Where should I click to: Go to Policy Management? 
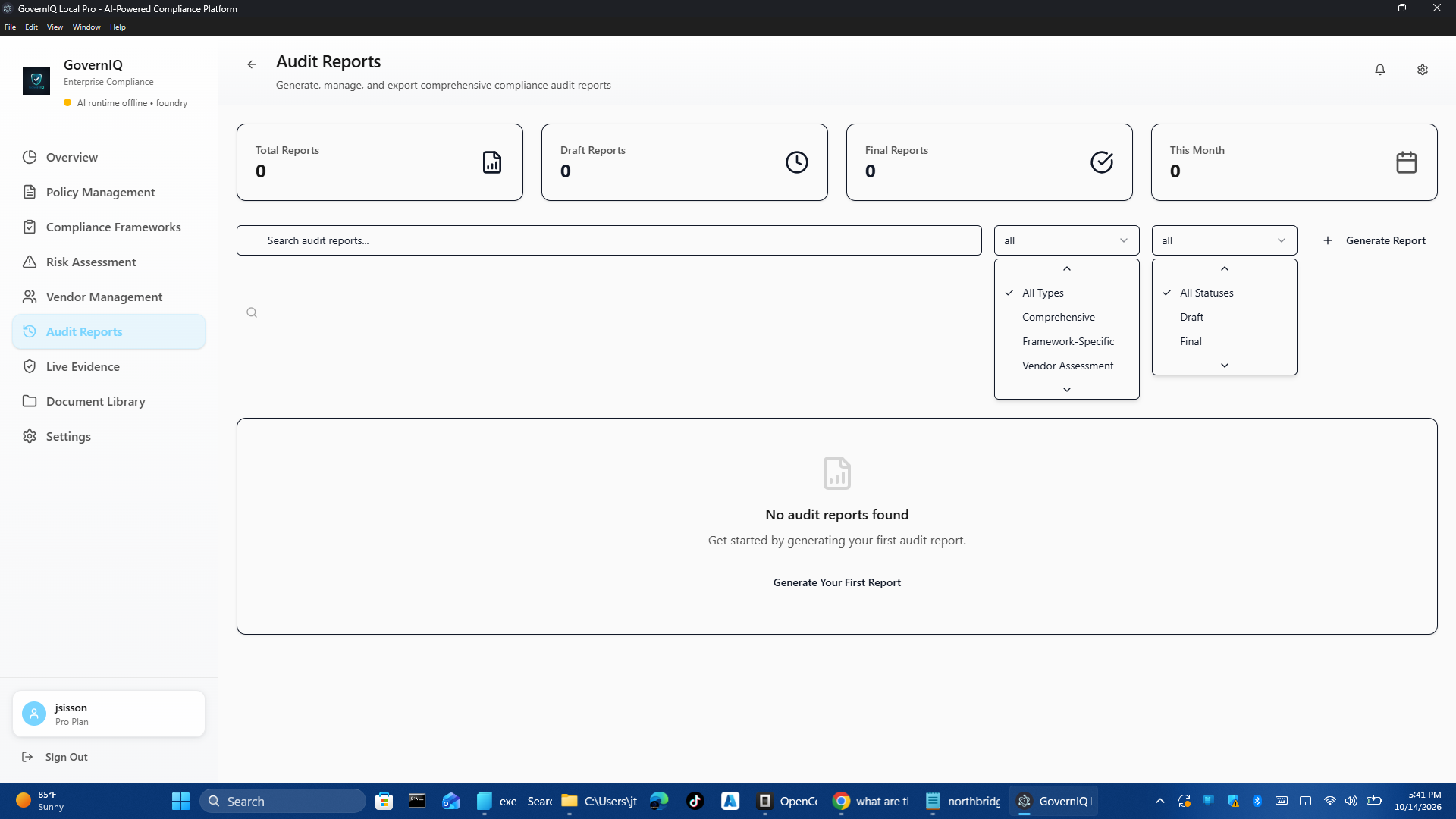[x=109, y=192]
